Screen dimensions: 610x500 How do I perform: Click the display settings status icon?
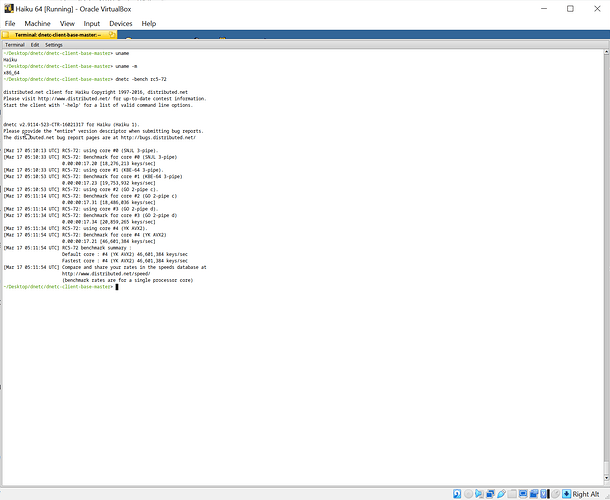pyautogui.click(x=523, y=494)
